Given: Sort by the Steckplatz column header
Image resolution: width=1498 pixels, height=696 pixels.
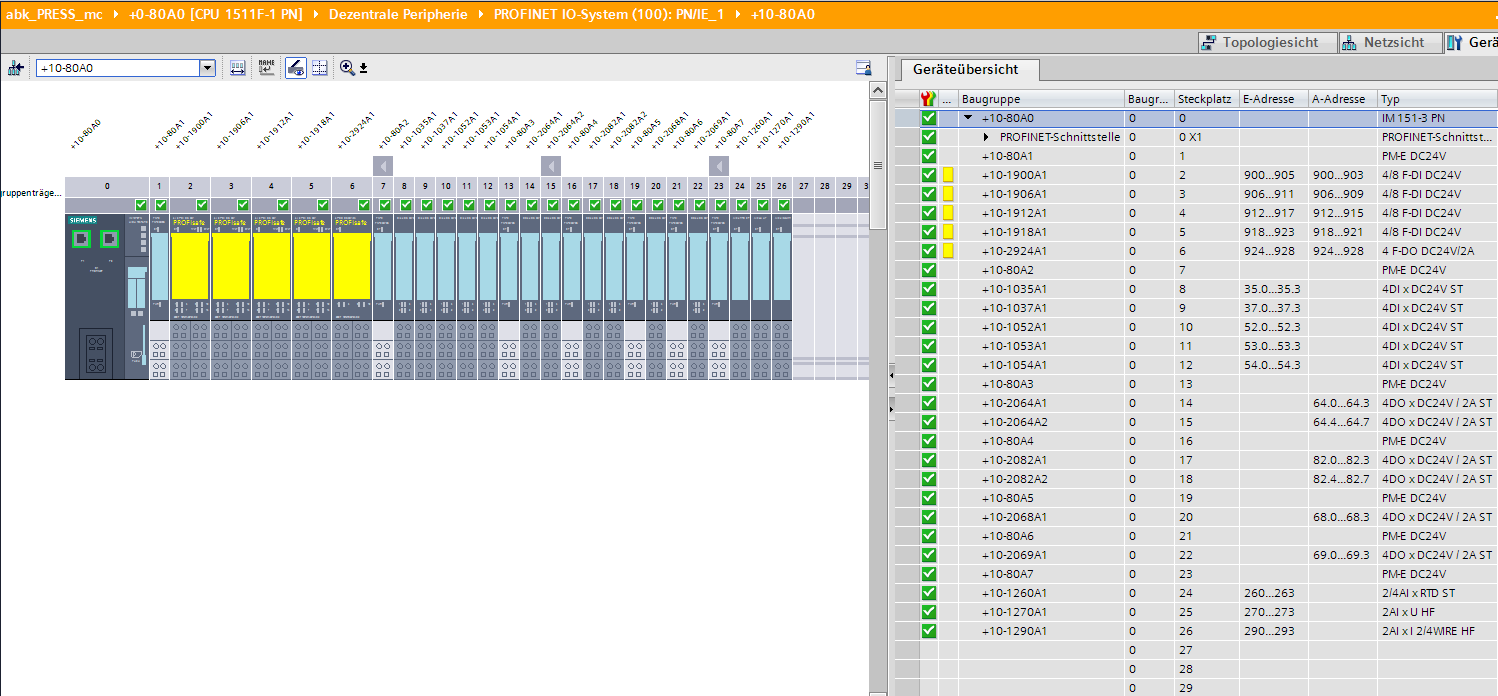Looking at the screenshot, I should coord(1206,99).
